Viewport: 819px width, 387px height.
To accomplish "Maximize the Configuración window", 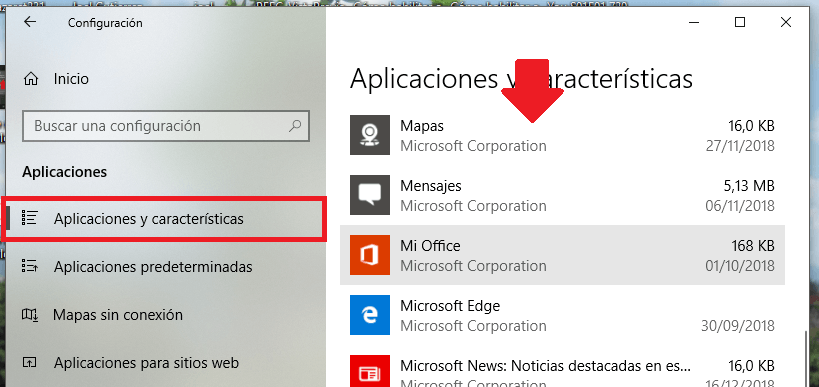I will coord(740,22).
